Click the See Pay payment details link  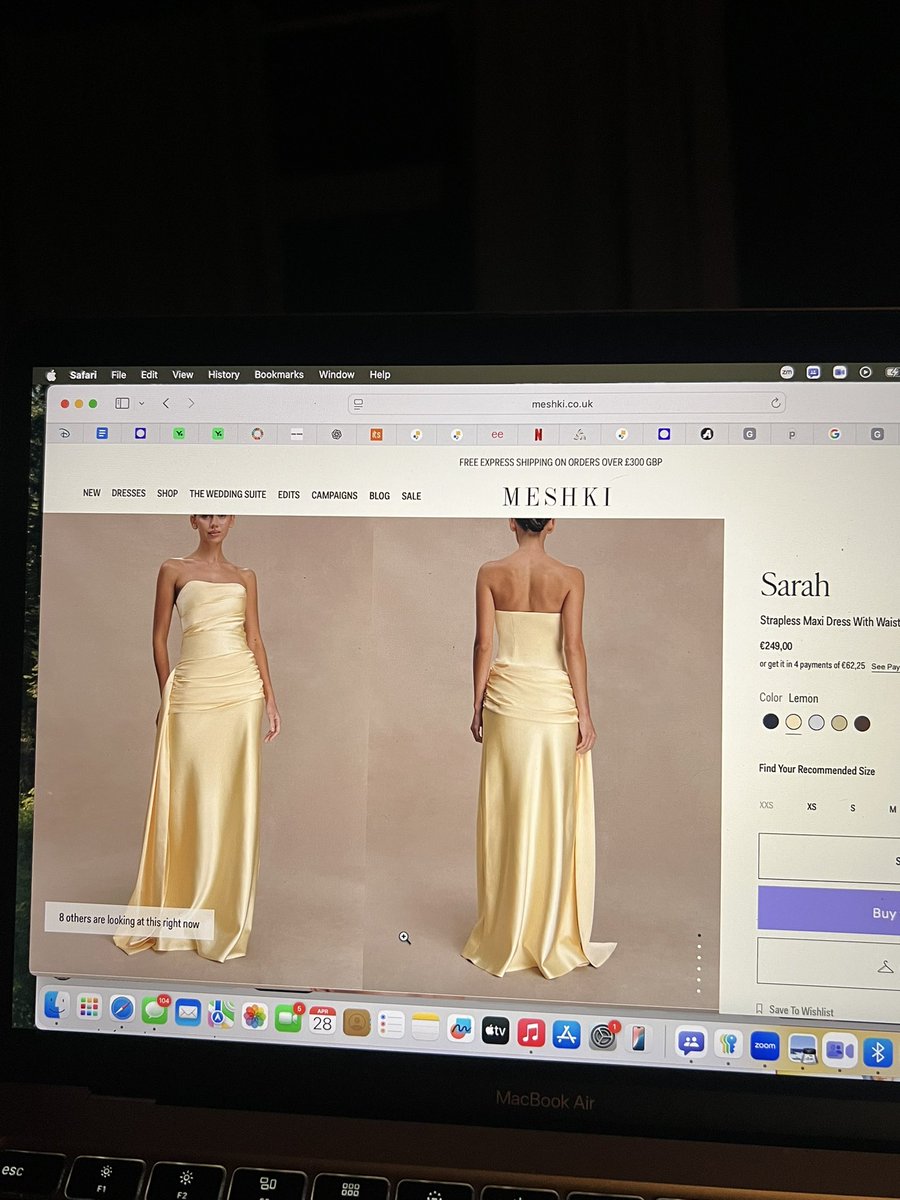click(x=885, y=666)
